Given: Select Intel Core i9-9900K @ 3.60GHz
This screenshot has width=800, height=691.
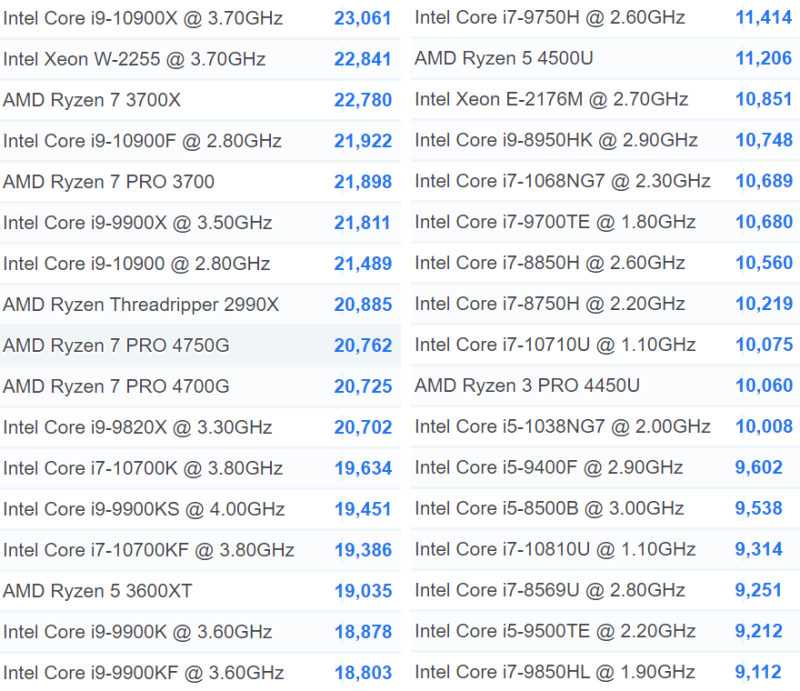Looking at the screenshot, I should (x=138, y=632).
